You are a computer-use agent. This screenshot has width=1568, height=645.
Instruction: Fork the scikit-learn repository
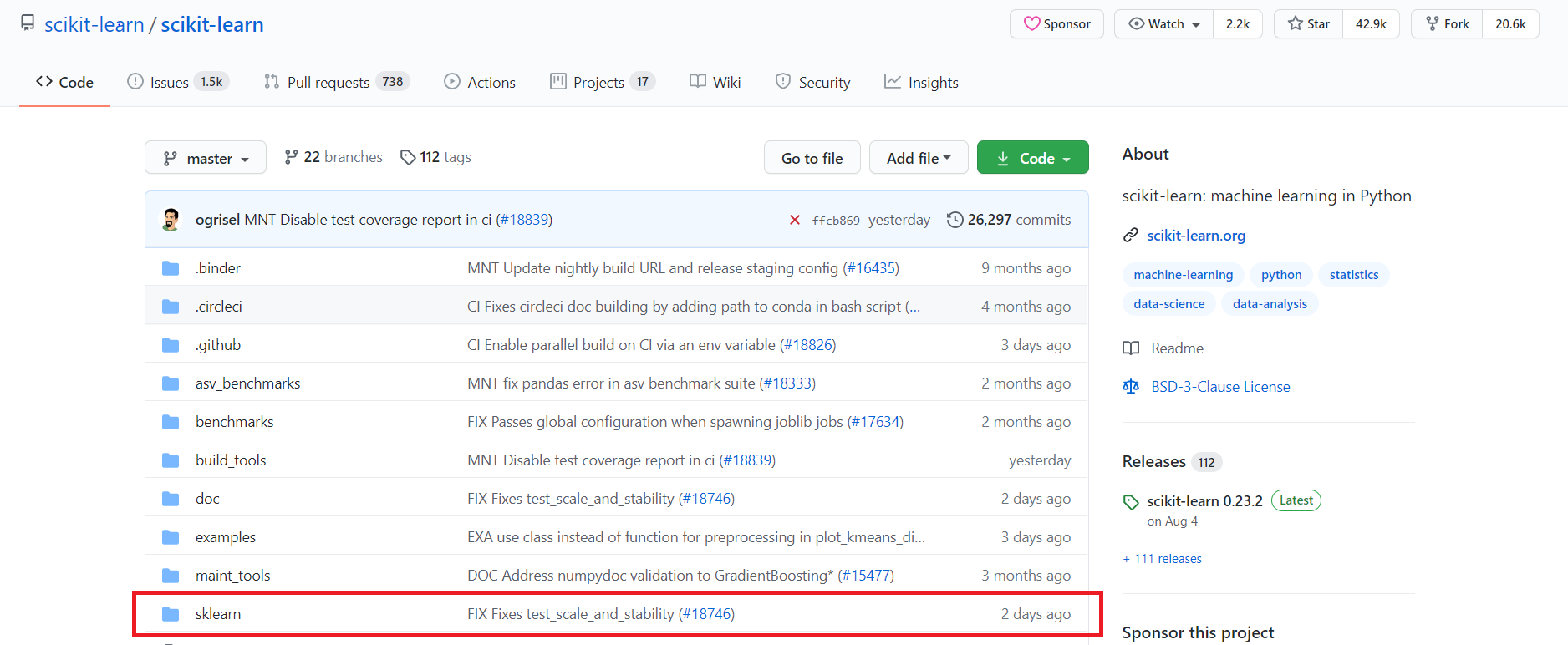click(1447, 24)
